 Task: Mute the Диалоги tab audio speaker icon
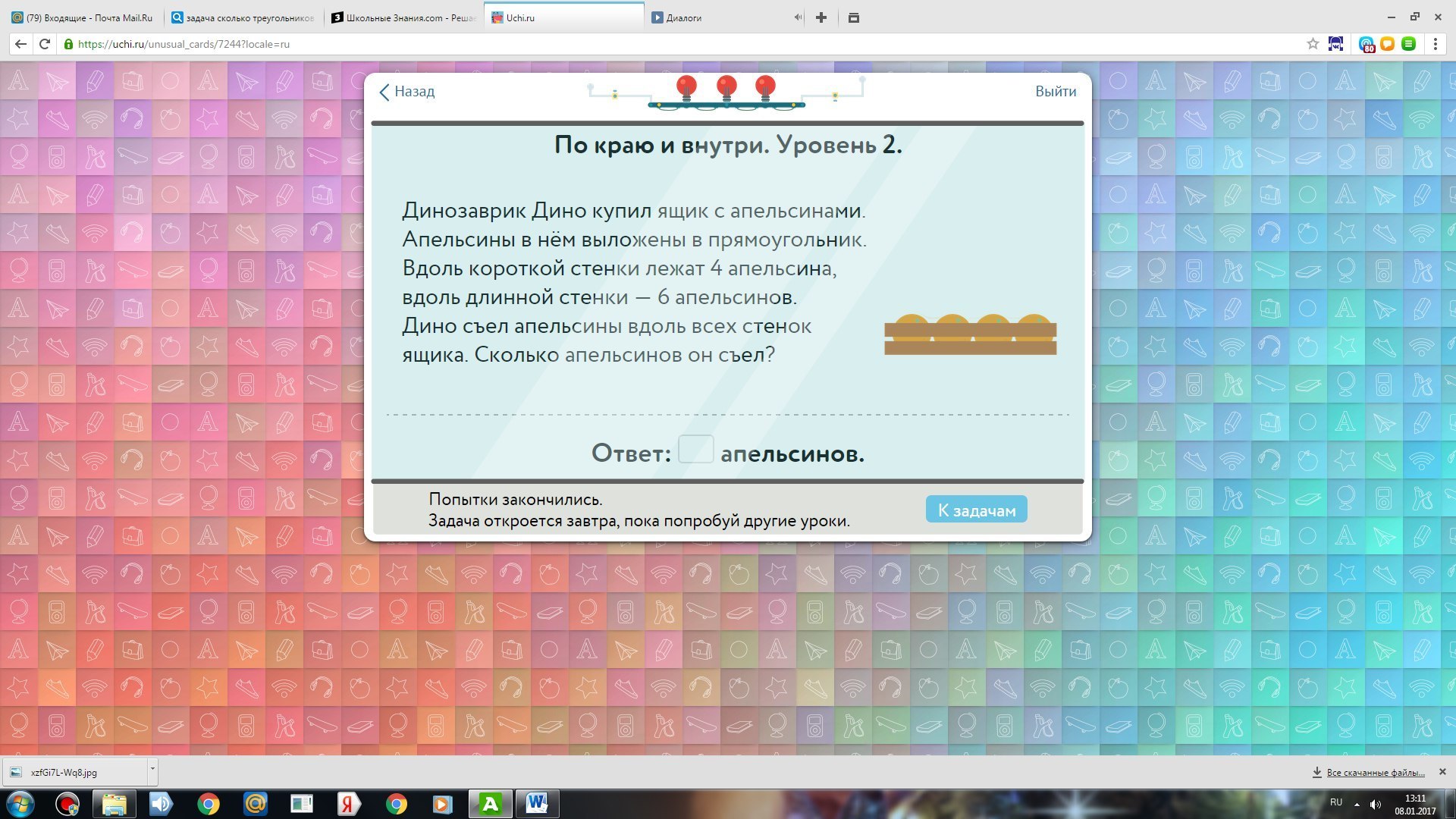coord(798,17)
